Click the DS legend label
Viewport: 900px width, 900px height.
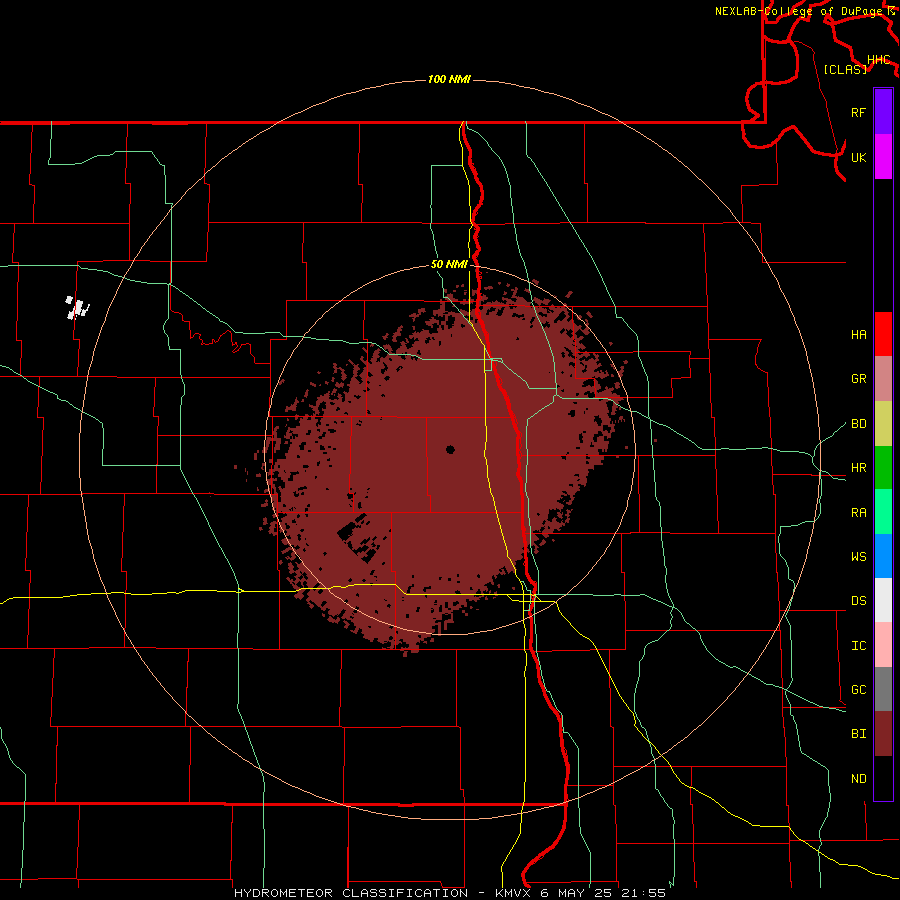point(858,601)
